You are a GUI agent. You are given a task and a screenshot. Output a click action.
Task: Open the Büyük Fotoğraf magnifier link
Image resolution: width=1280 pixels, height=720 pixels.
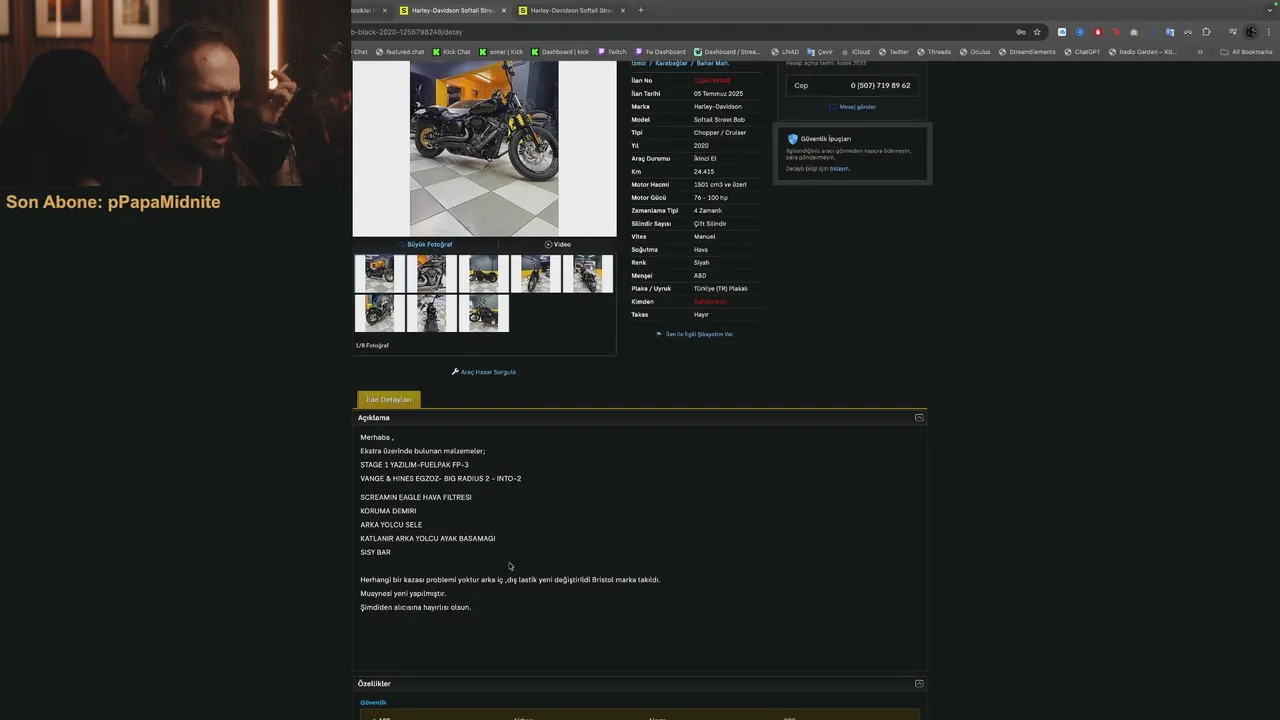(426, 244)
